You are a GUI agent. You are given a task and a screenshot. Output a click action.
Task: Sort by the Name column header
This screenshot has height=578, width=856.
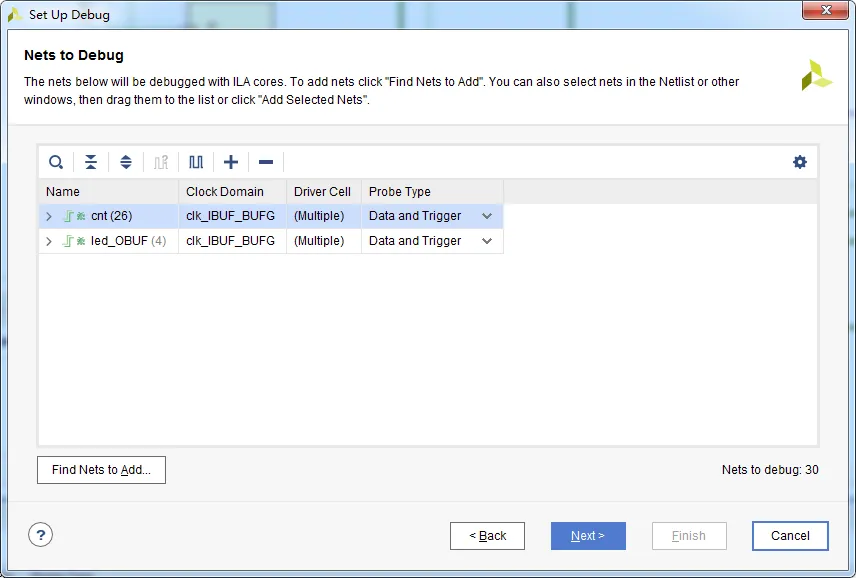click(x=109, y=192)
